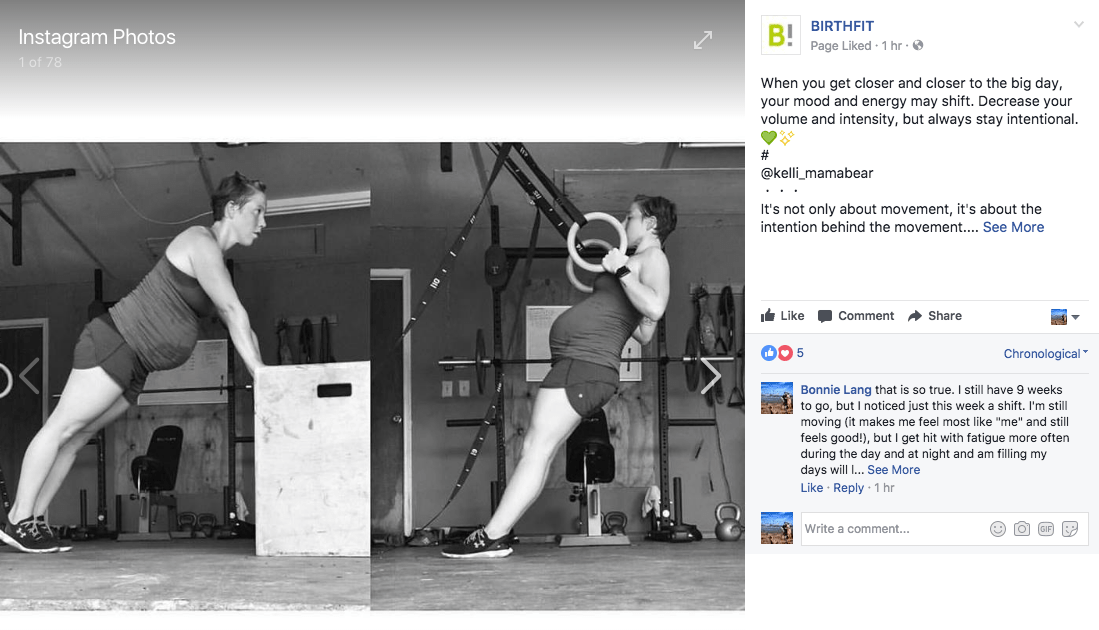Click Comment action on post
The height and width of the screenshot is (630, 1099).
pos(856,316)
